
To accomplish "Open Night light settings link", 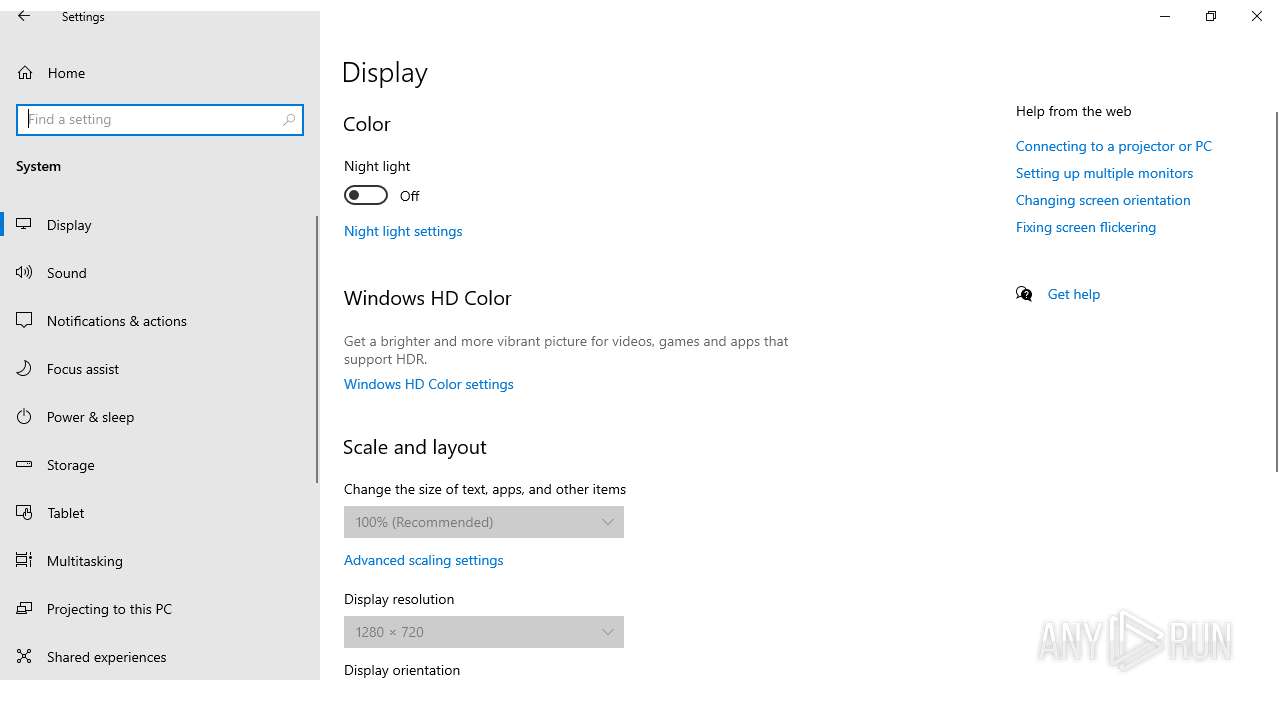I will 403,231.
